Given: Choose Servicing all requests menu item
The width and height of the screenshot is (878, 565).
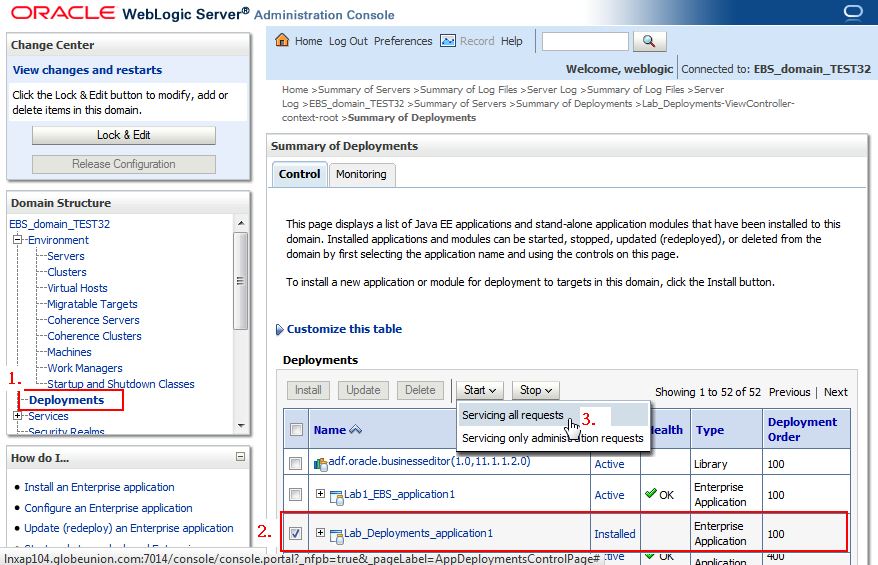Looking at the screenshot, I should pos(513,415).
